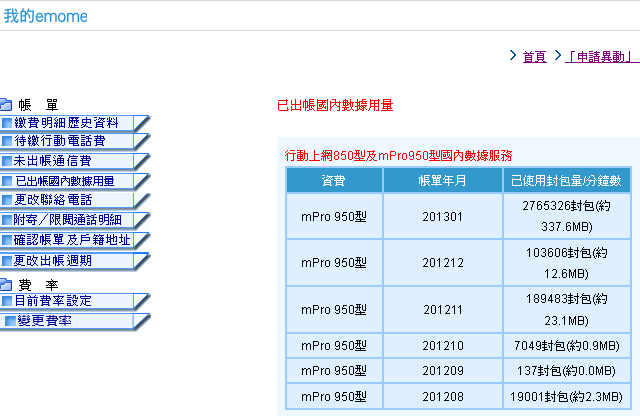Click the folder icon beside 費率

point(6,284)
